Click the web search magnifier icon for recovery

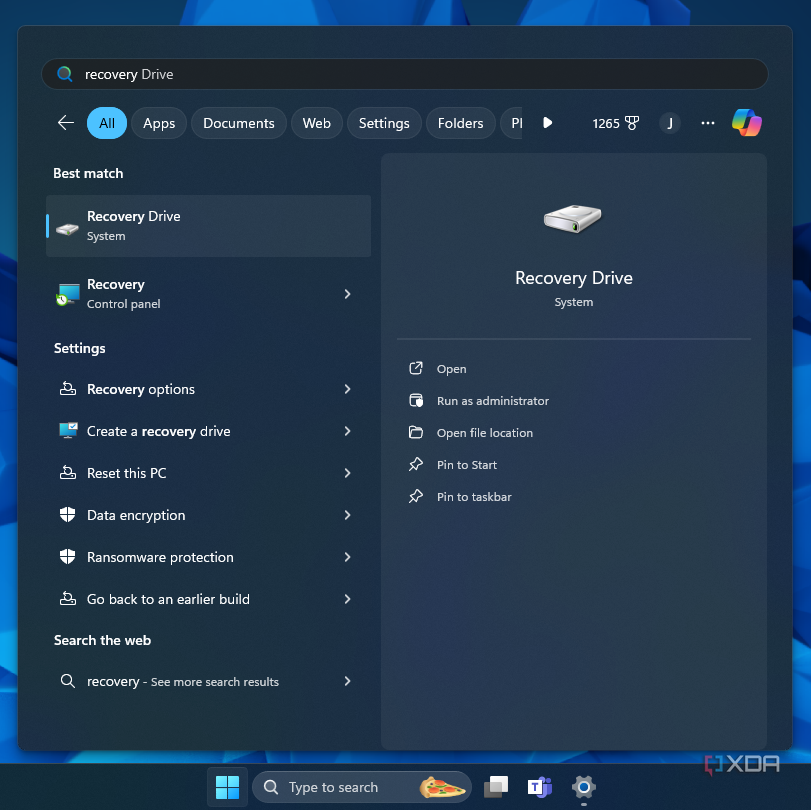[68, 680]
